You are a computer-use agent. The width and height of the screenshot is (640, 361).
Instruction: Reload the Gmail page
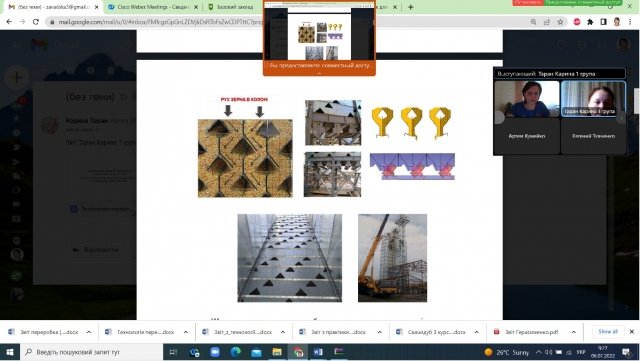click(36, 22)
